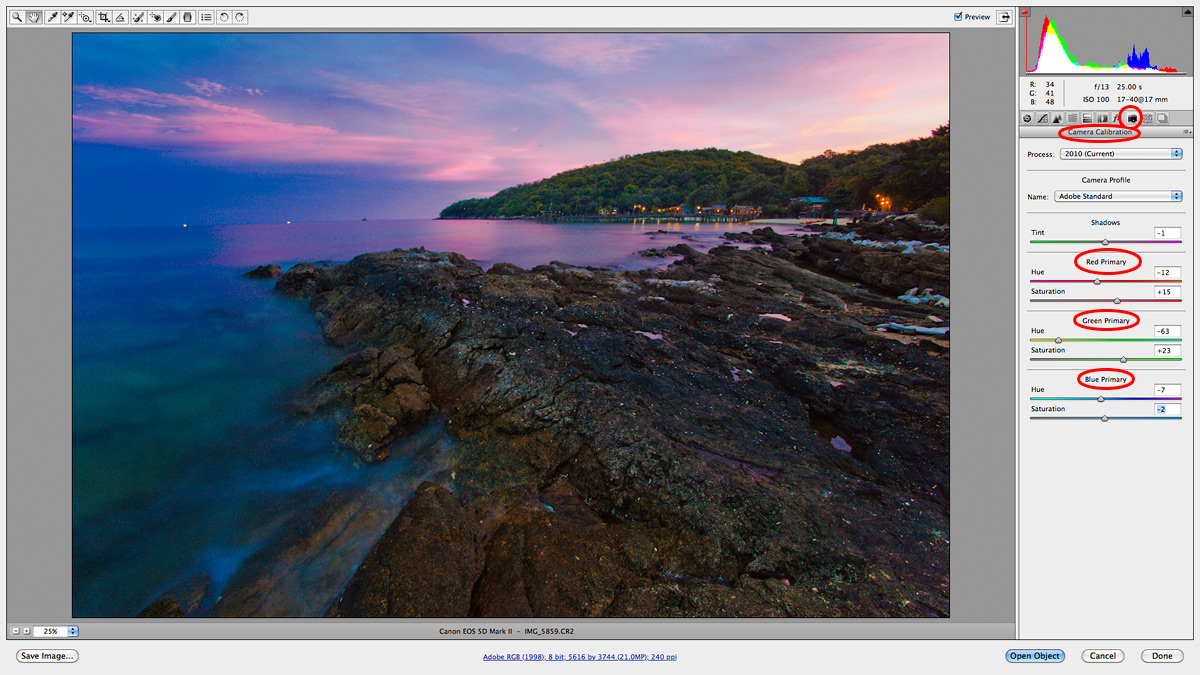
Task: Activate the Adjustment Brush tool
Action: point(171,17)
